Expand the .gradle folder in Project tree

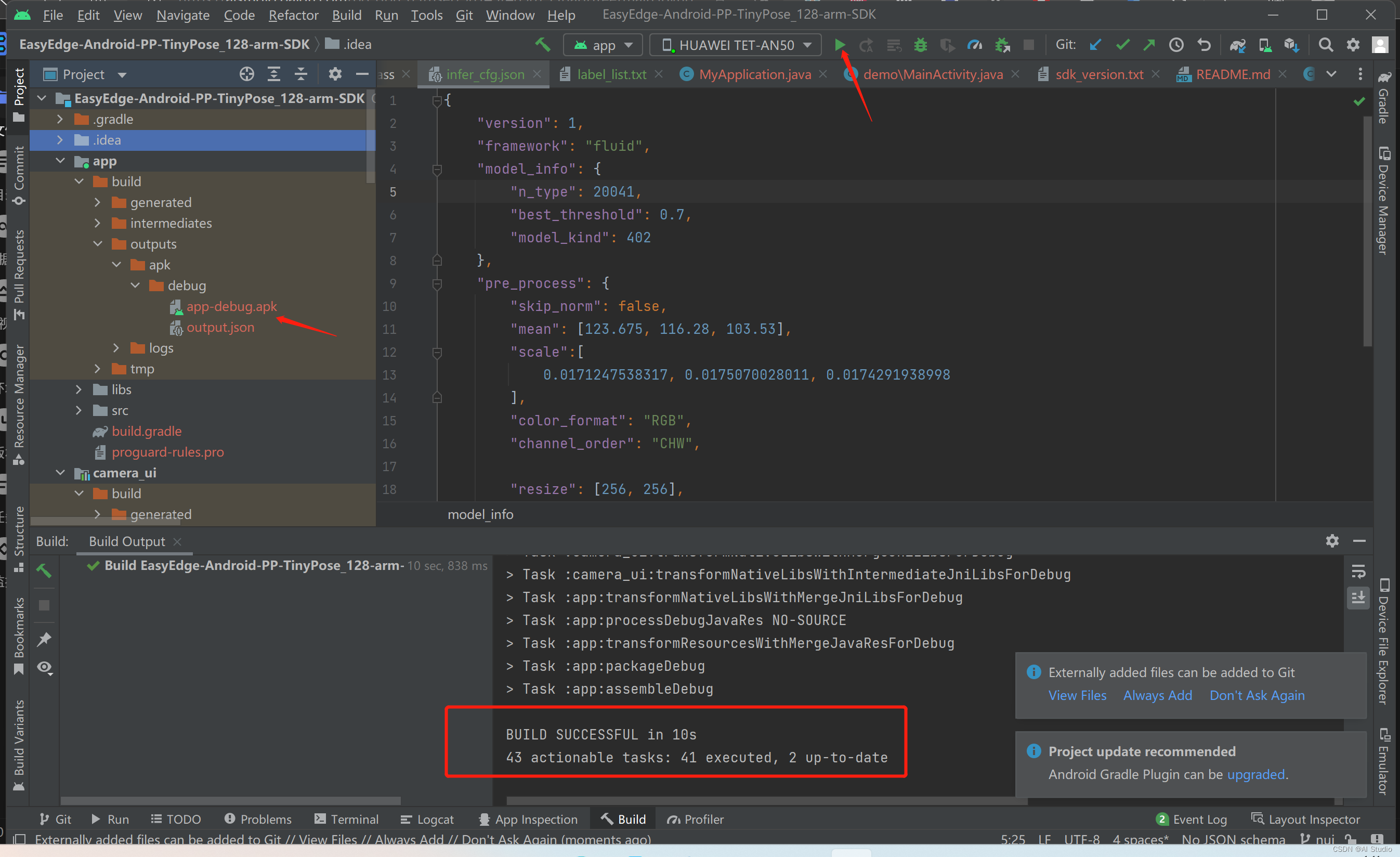tap(60, 119)
